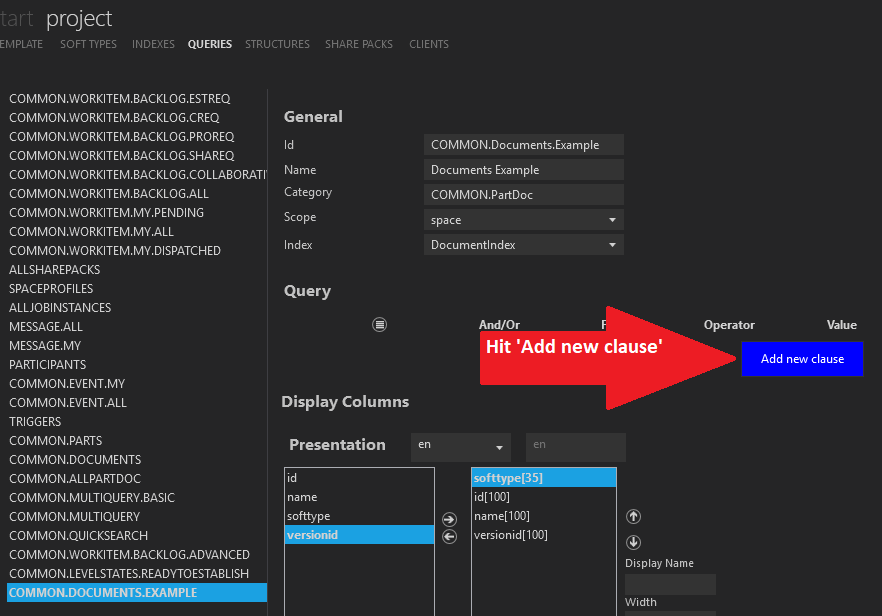This screenshot has height=616, width=882.
Task: Switch to the STRUCTURES tab
Action: click(x=277, y=44)
